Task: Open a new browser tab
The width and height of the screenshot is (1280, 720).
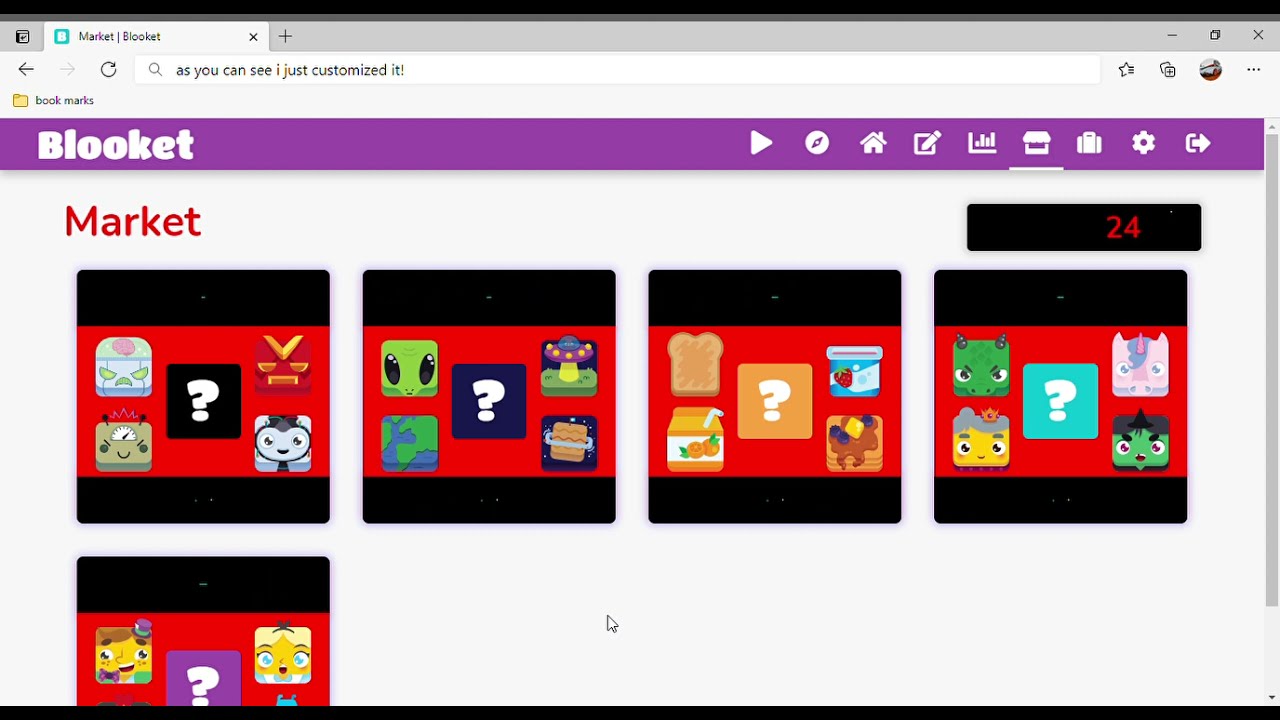Action: coord(285,36)
